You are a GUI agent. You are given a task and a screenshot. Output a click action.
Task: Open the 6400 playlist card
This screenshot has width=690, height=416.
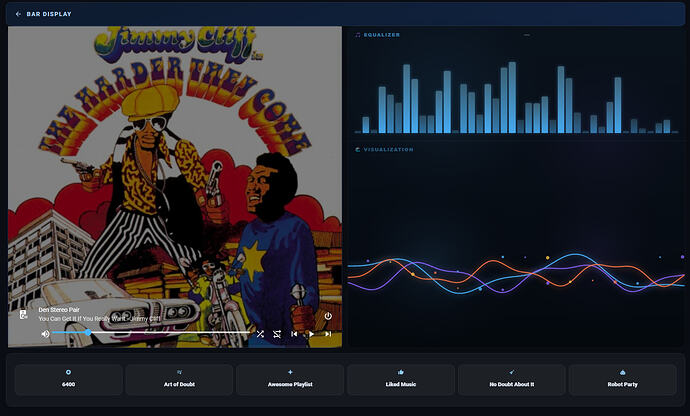coord(69,379)
